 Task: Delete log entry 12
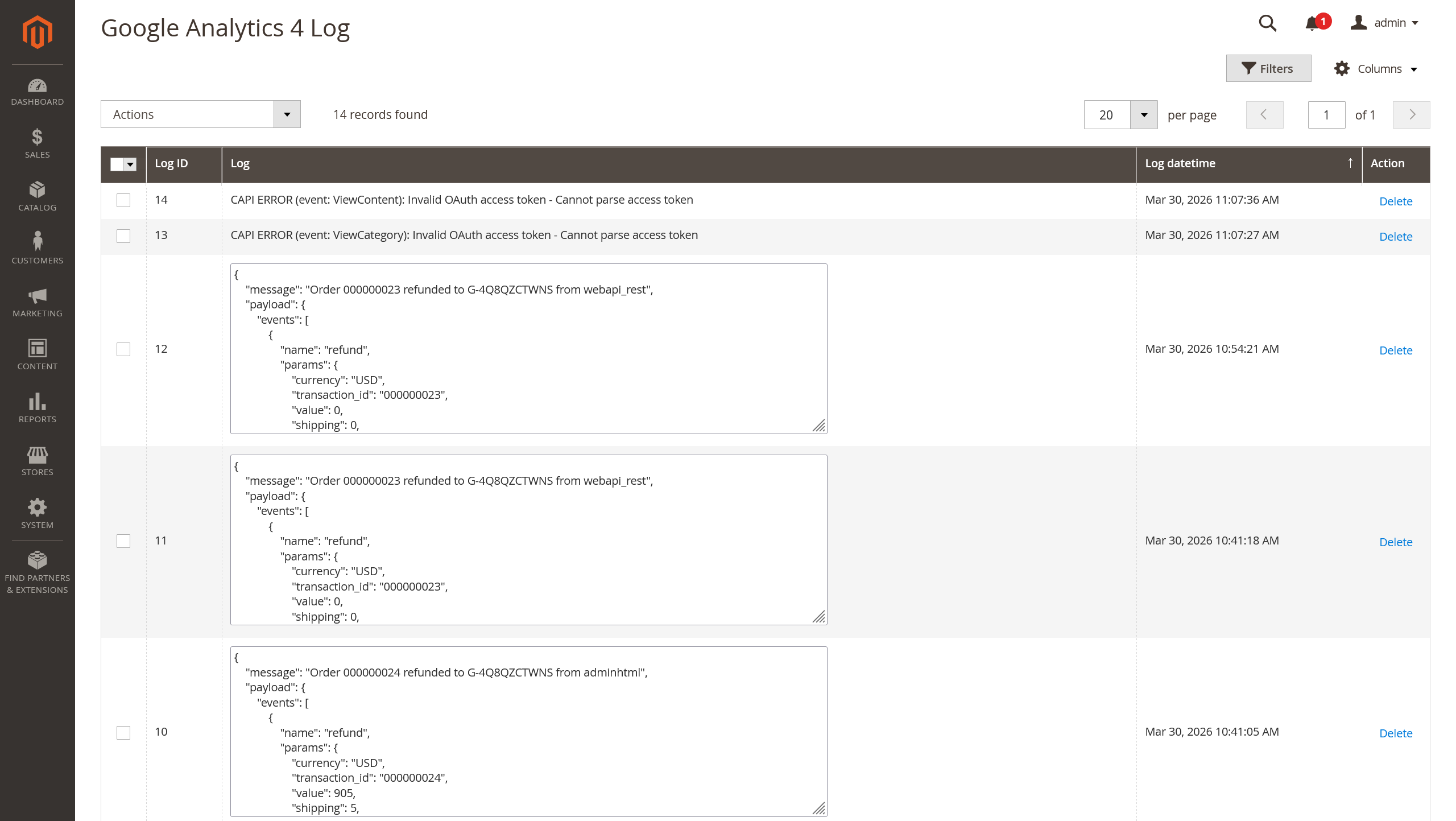pyautogui.click(x=1396, y=350)
